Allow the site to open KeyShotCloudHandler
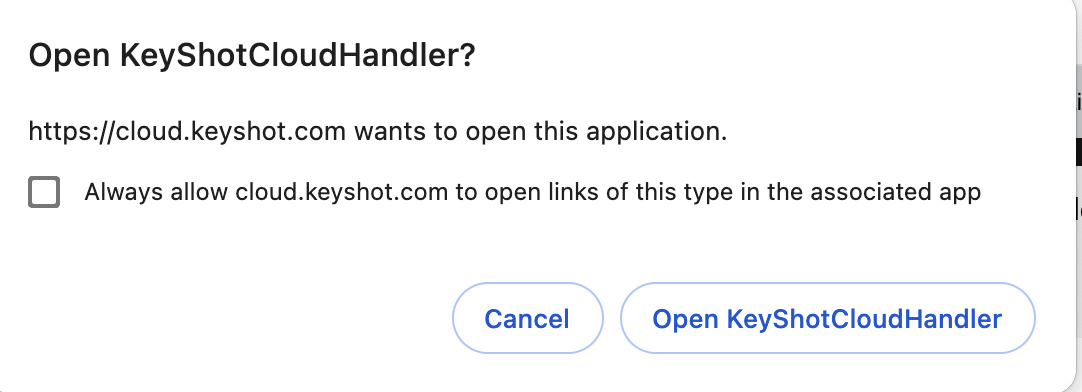This screenshot has width=1082, height=392. coord(827,318)
